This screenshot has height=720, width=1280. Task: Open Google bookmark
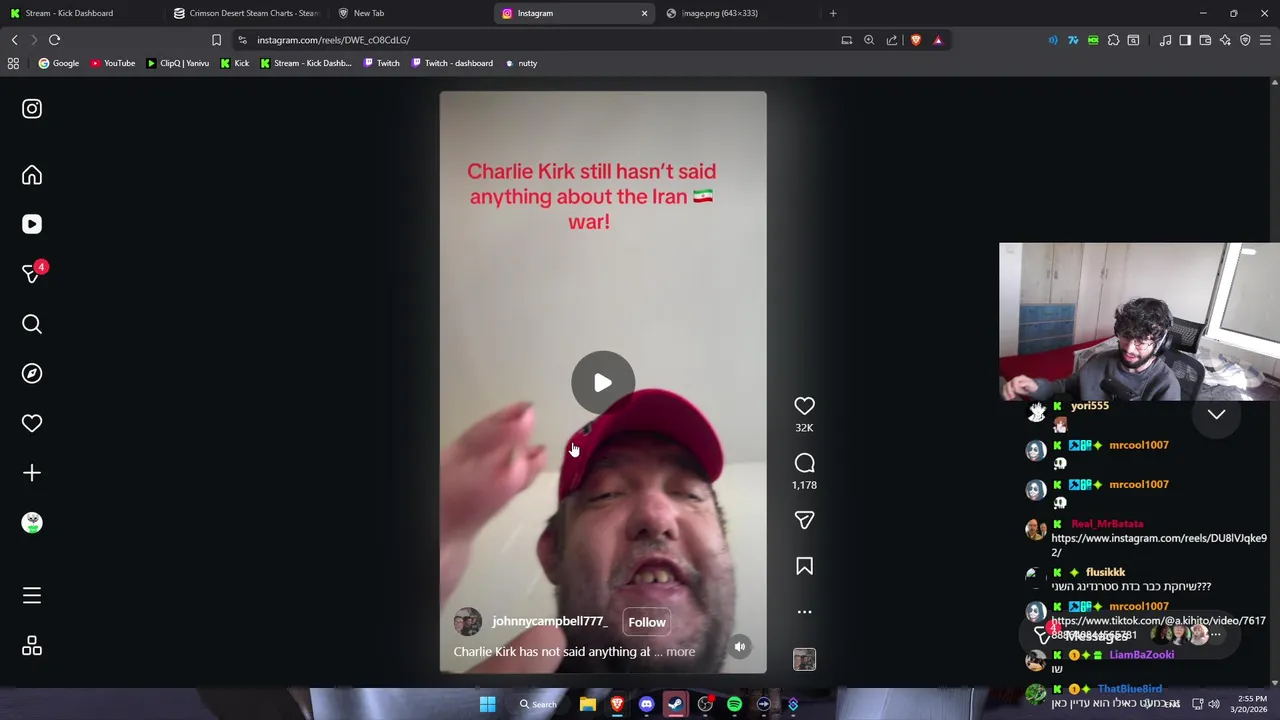coord(59,63)
